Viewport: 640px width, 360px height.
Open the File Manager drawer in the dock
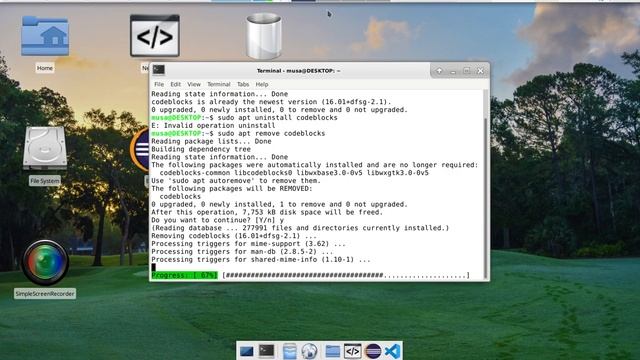(x=289, y=351)
